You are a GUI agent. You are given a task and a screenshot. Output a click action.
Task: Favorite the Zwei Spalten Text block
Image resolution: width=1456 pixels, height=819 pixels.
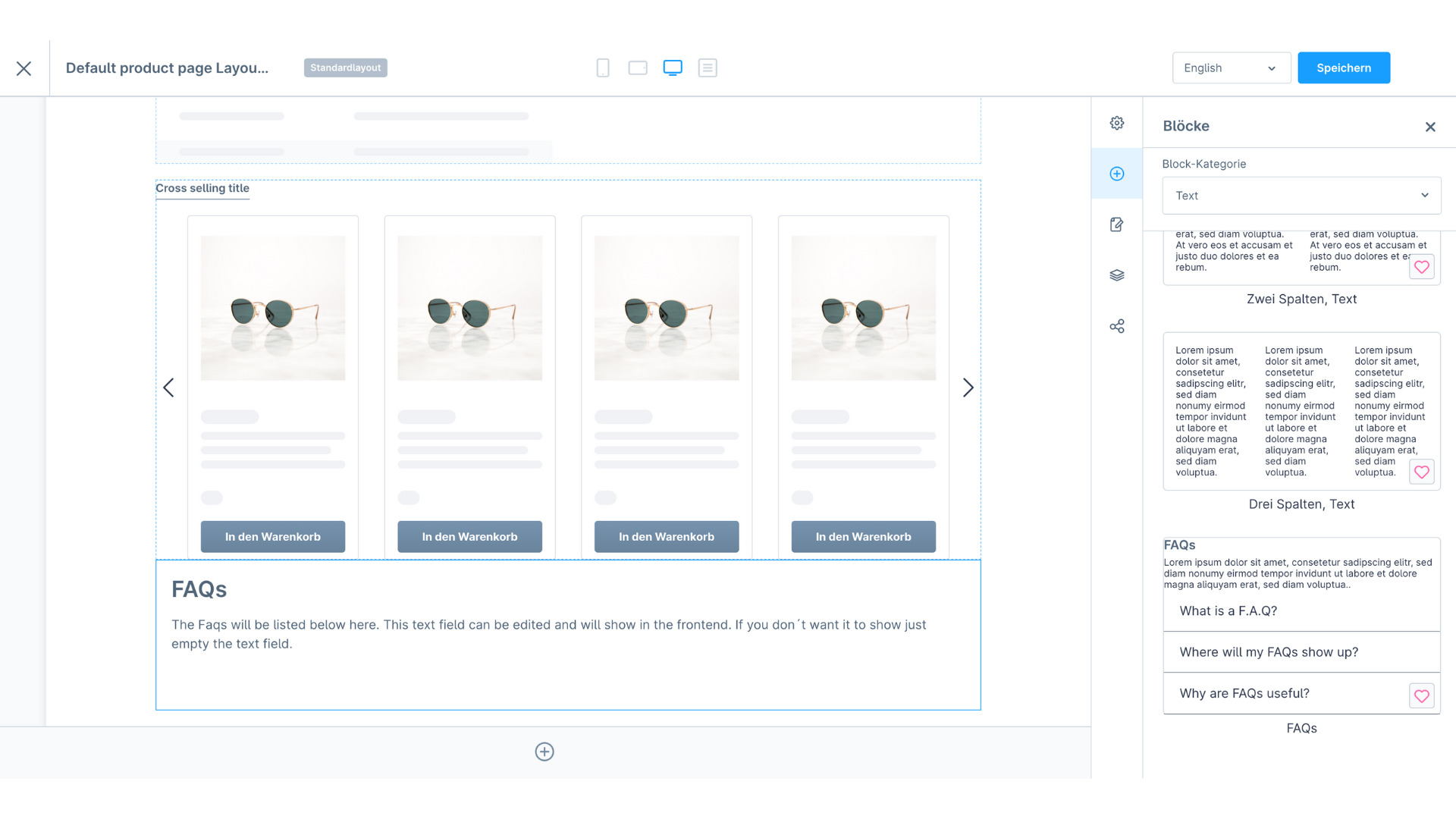[1422, 267]
